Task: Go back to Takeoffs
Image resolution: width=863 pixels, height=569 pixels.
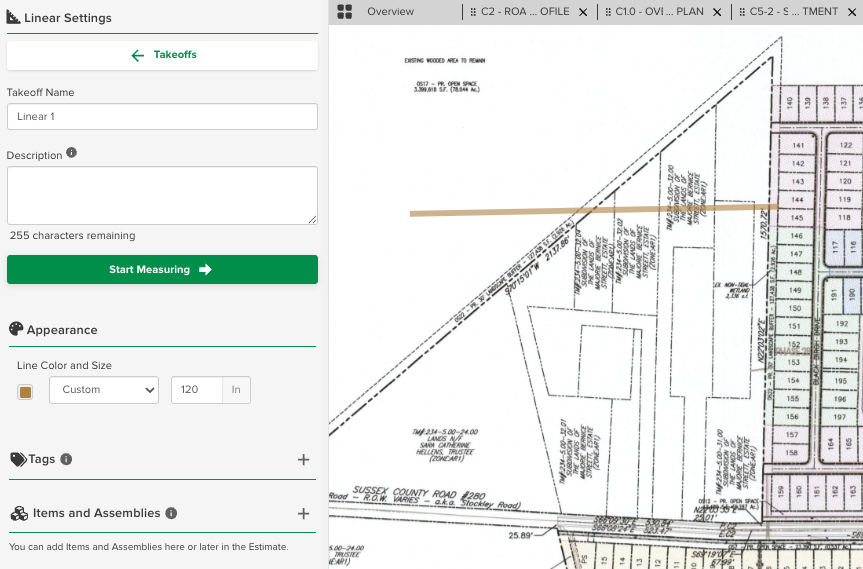Action: click(x=162, y=55)
